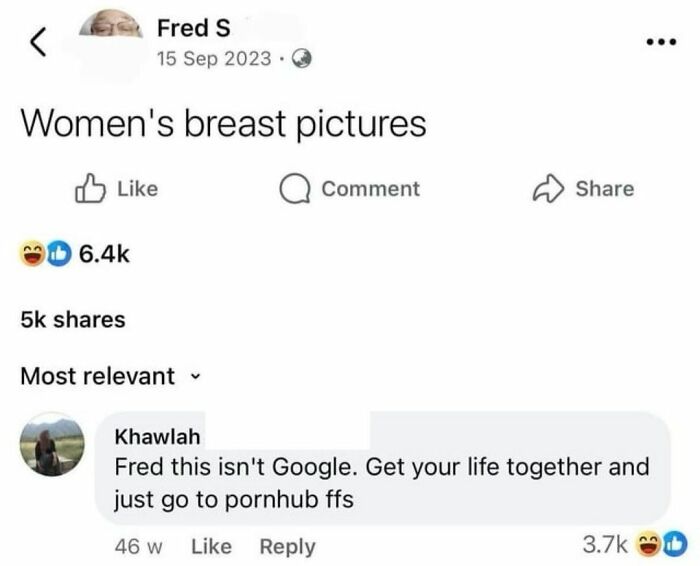Click the thumbs-up Like icon on post

pos(92,189)
